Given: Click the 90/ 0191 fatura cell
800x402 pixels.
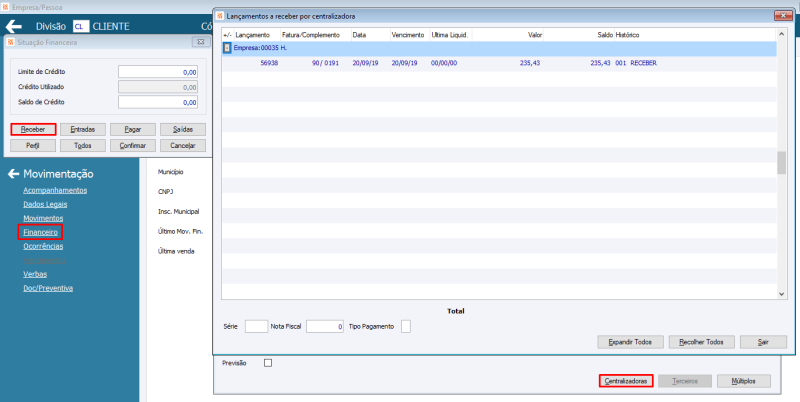Looking at the screenshot, I should (326, 63).
